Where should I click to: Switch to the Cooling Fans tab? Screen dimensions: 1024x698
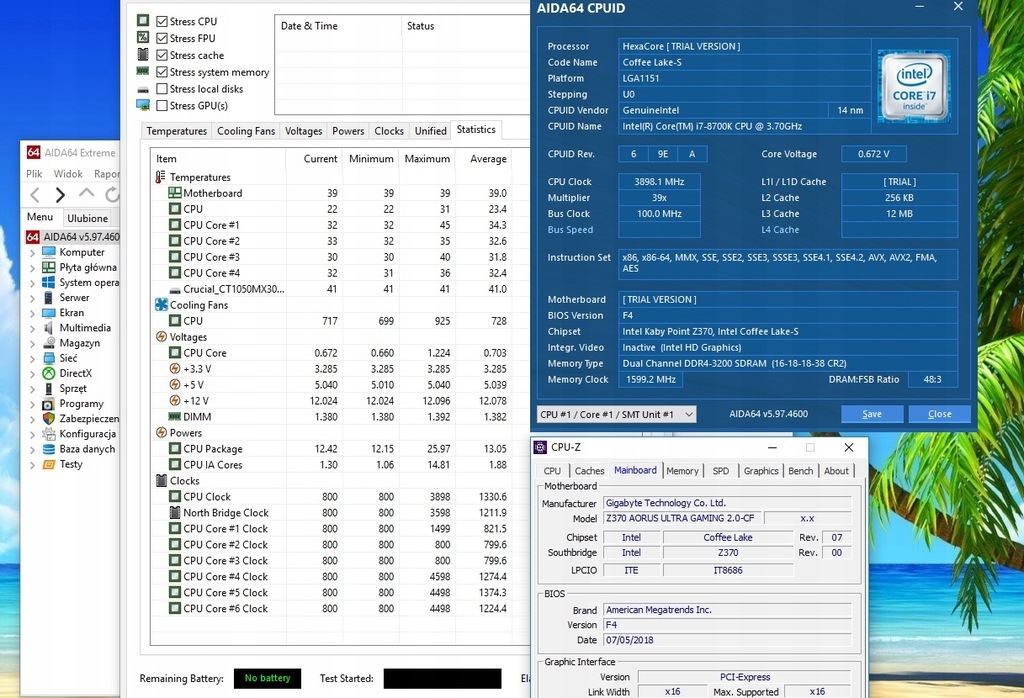tap(246, 131)
